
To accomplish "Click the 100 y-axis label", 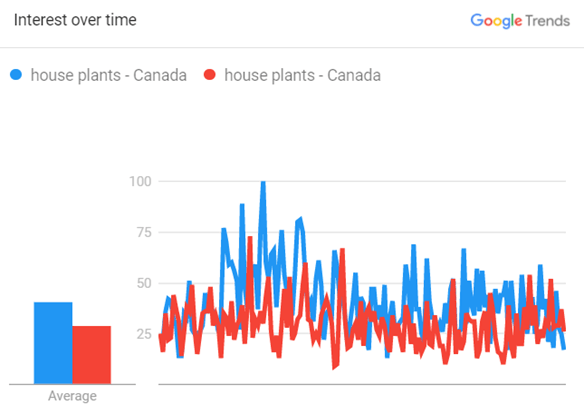I will point(140,181).
